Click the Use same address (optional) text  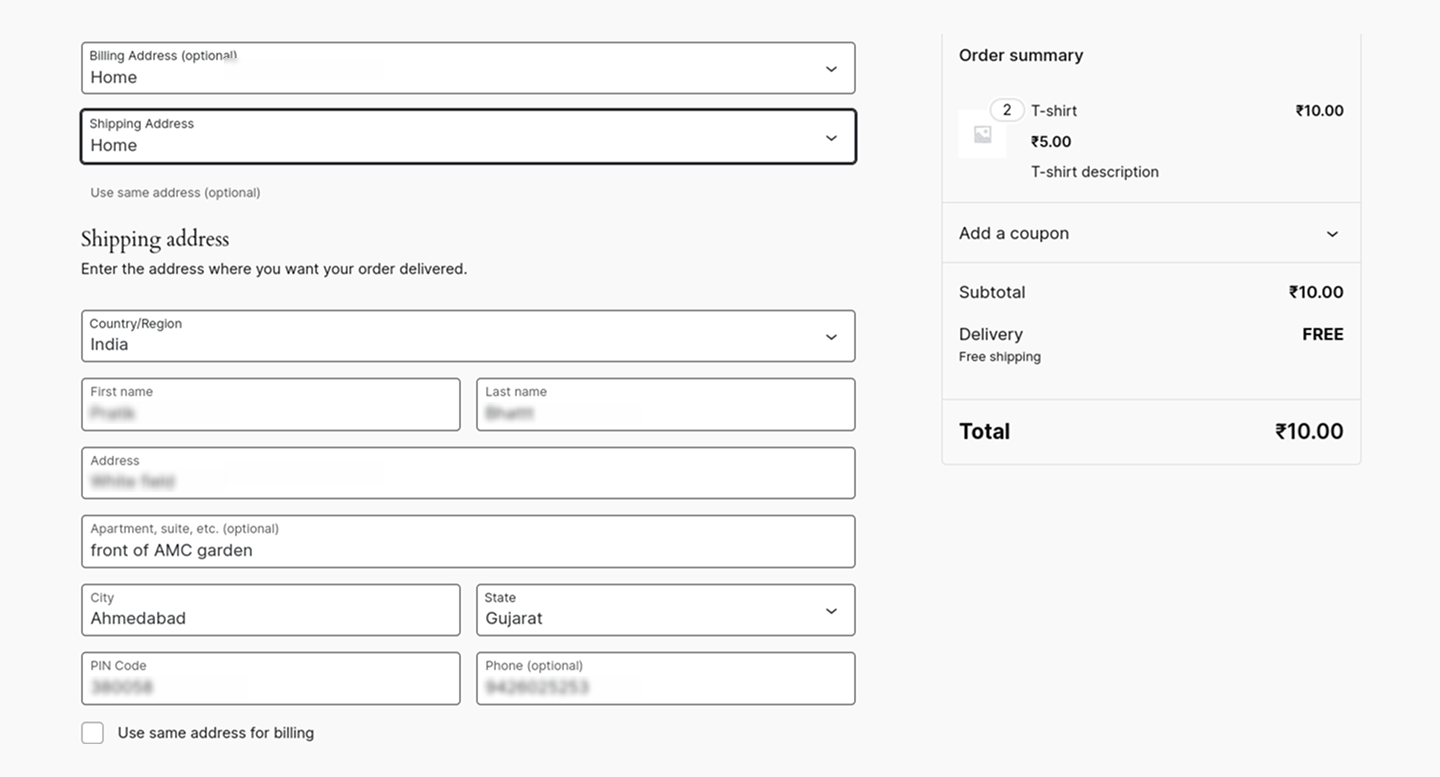(175, 192)
